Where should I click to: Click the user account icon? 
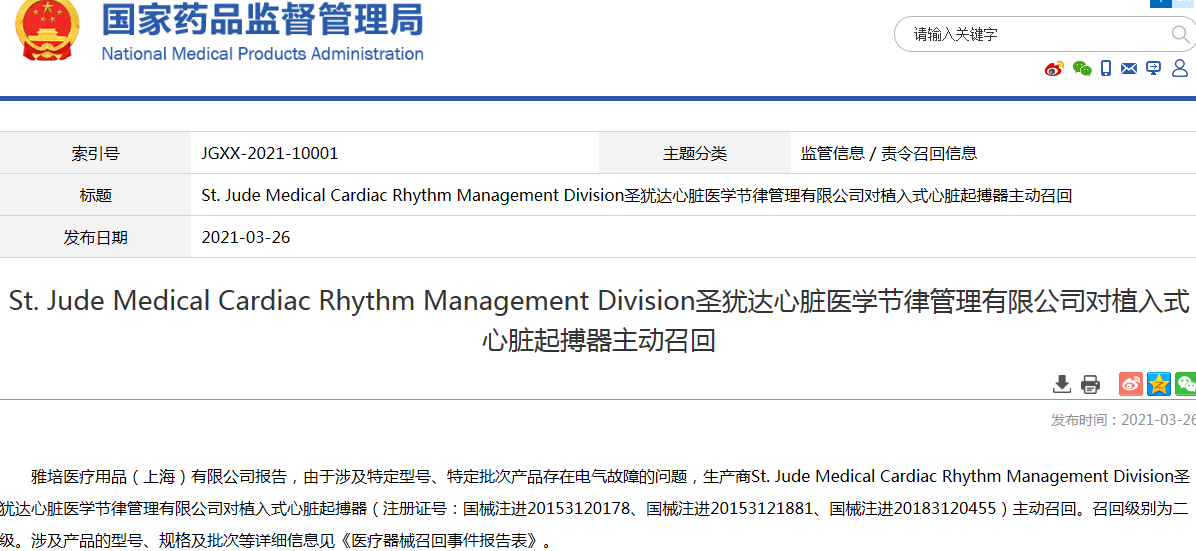click(1180, 69)
